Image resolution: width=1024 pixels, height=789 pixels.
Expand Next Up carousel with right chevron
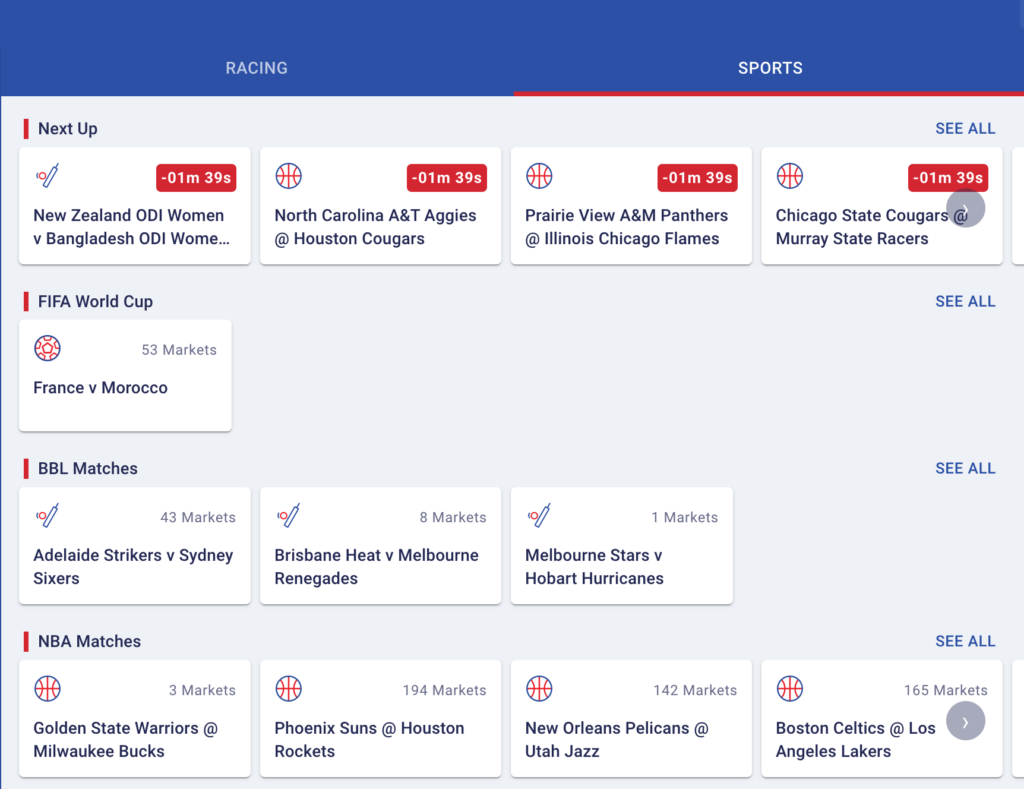tap(965, 208)
